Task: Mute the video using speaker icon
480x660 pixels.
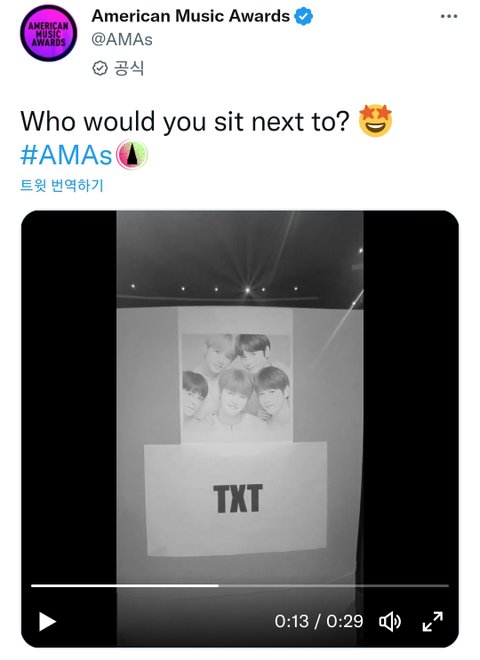Action: (390, 622)
